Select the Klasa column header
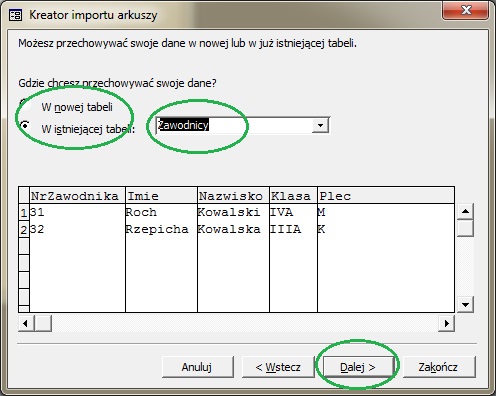Screen dimensions: 496x396 (293, 195)
